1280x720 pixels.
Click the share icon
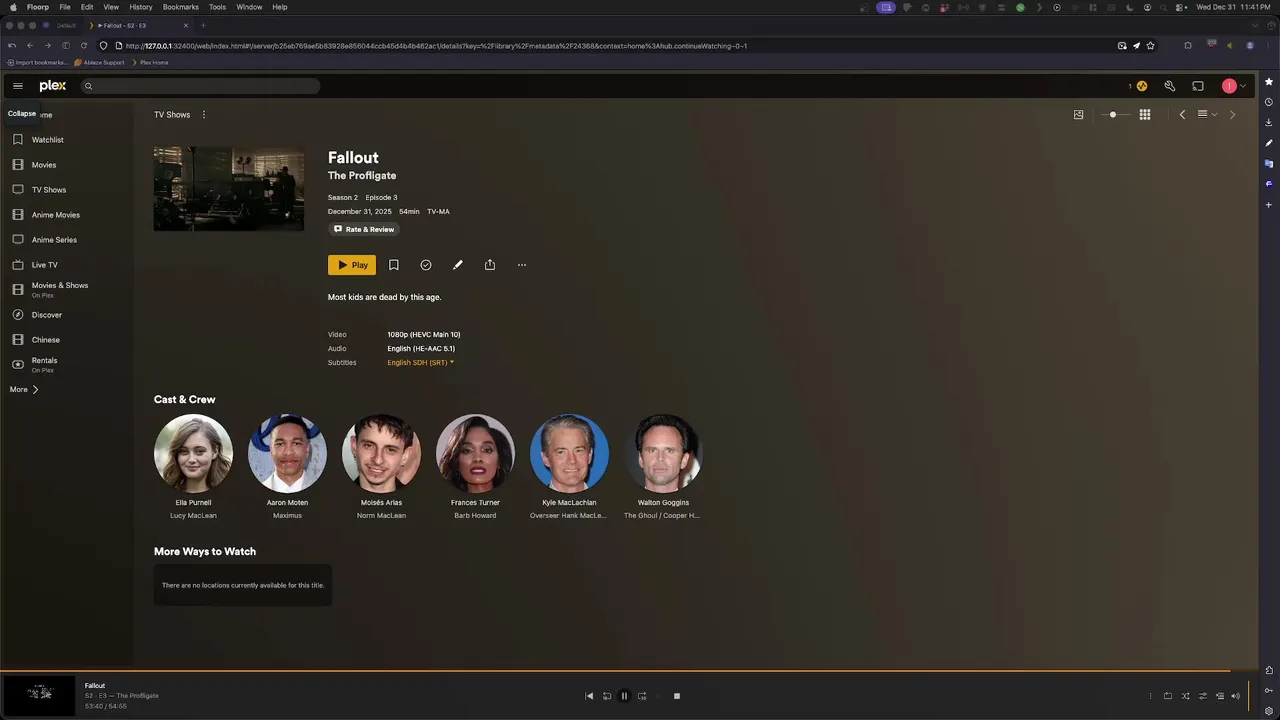pyautogui.click(x=490, y=265)
